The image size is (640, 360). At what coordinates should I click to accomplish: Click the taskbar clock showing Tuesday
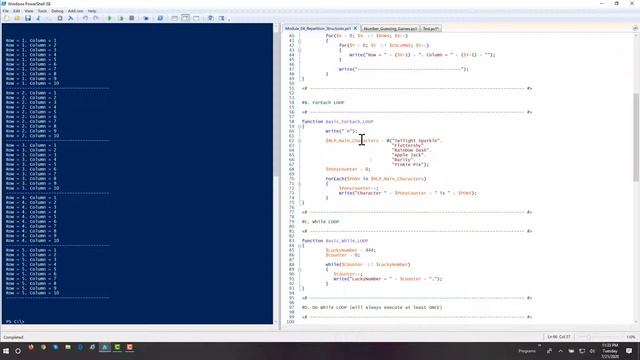coord(610,351)
